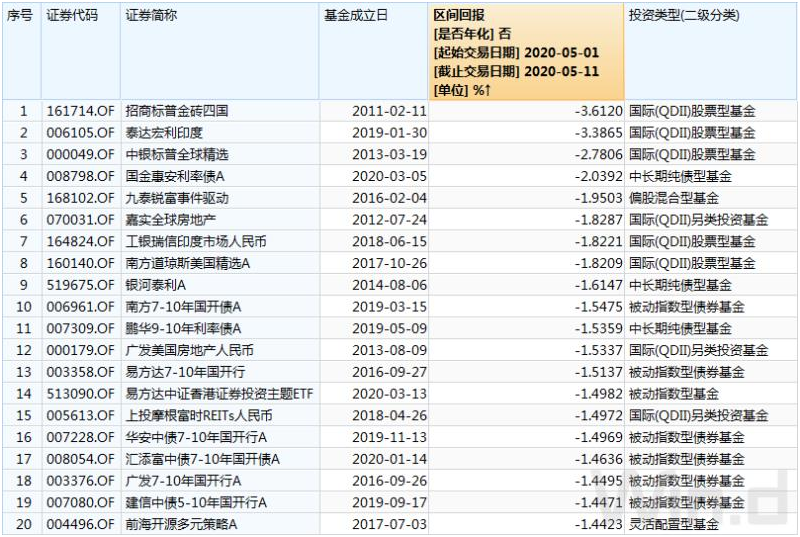800x537 pixels.
Task: Select return value -1.6147
Action: coord(598,285)
